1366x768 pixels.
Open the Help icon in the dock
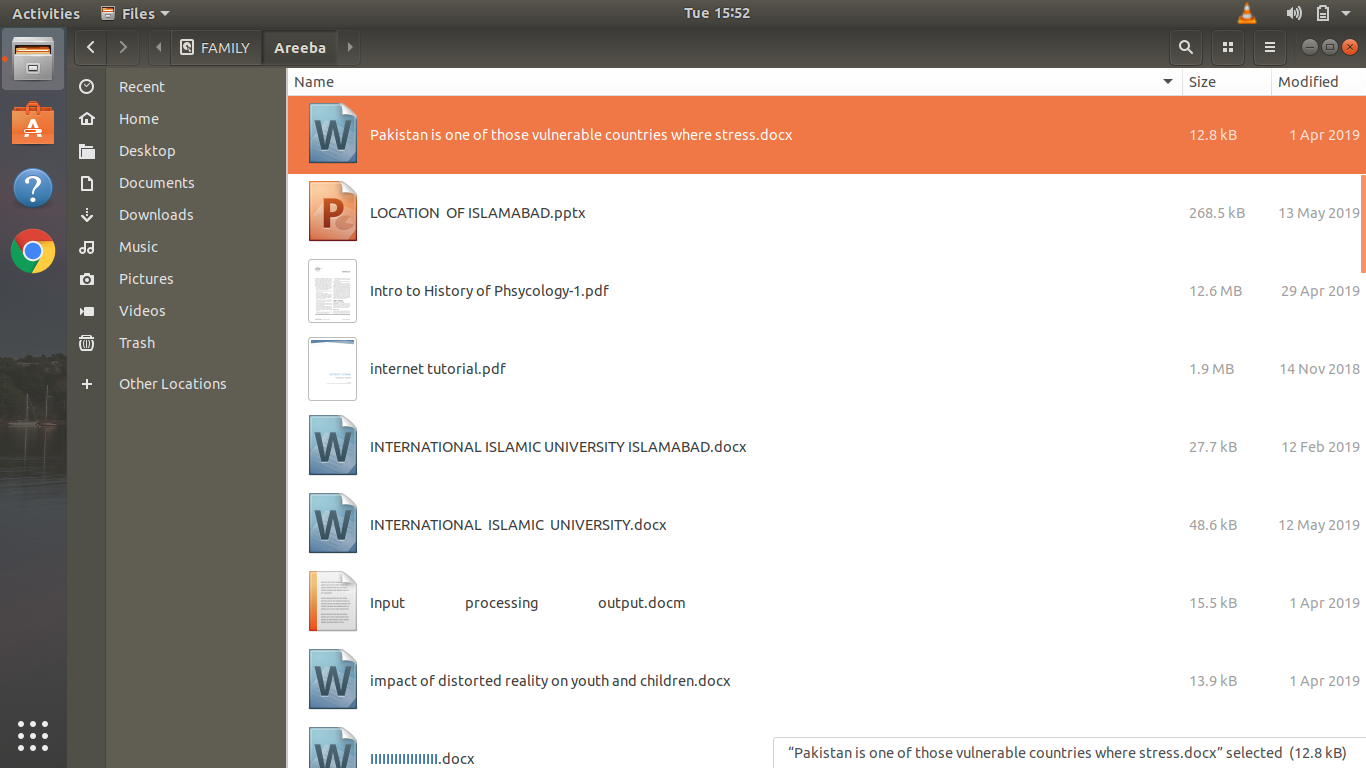(33, 188)
